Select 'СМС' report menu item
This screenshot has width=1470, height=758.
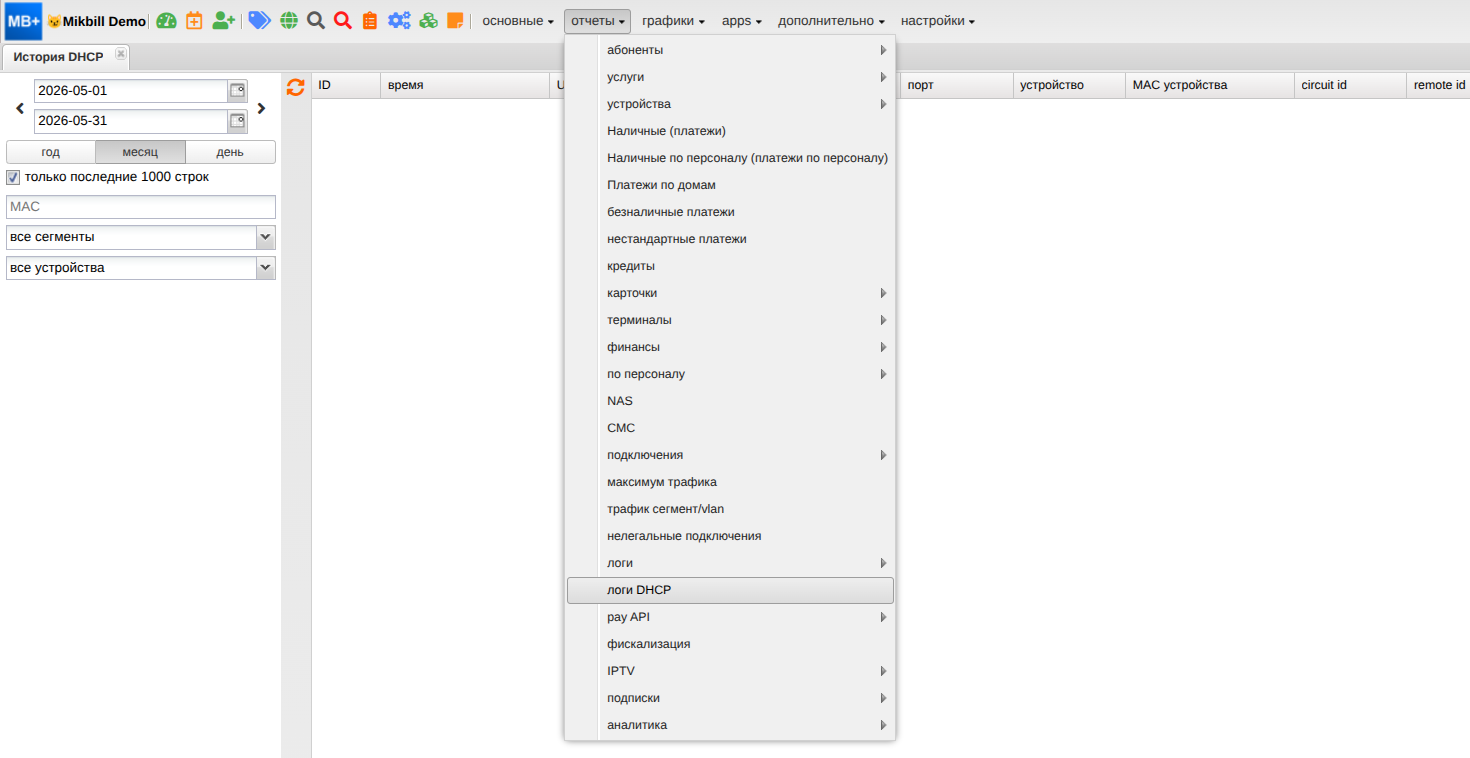(730, 428)
